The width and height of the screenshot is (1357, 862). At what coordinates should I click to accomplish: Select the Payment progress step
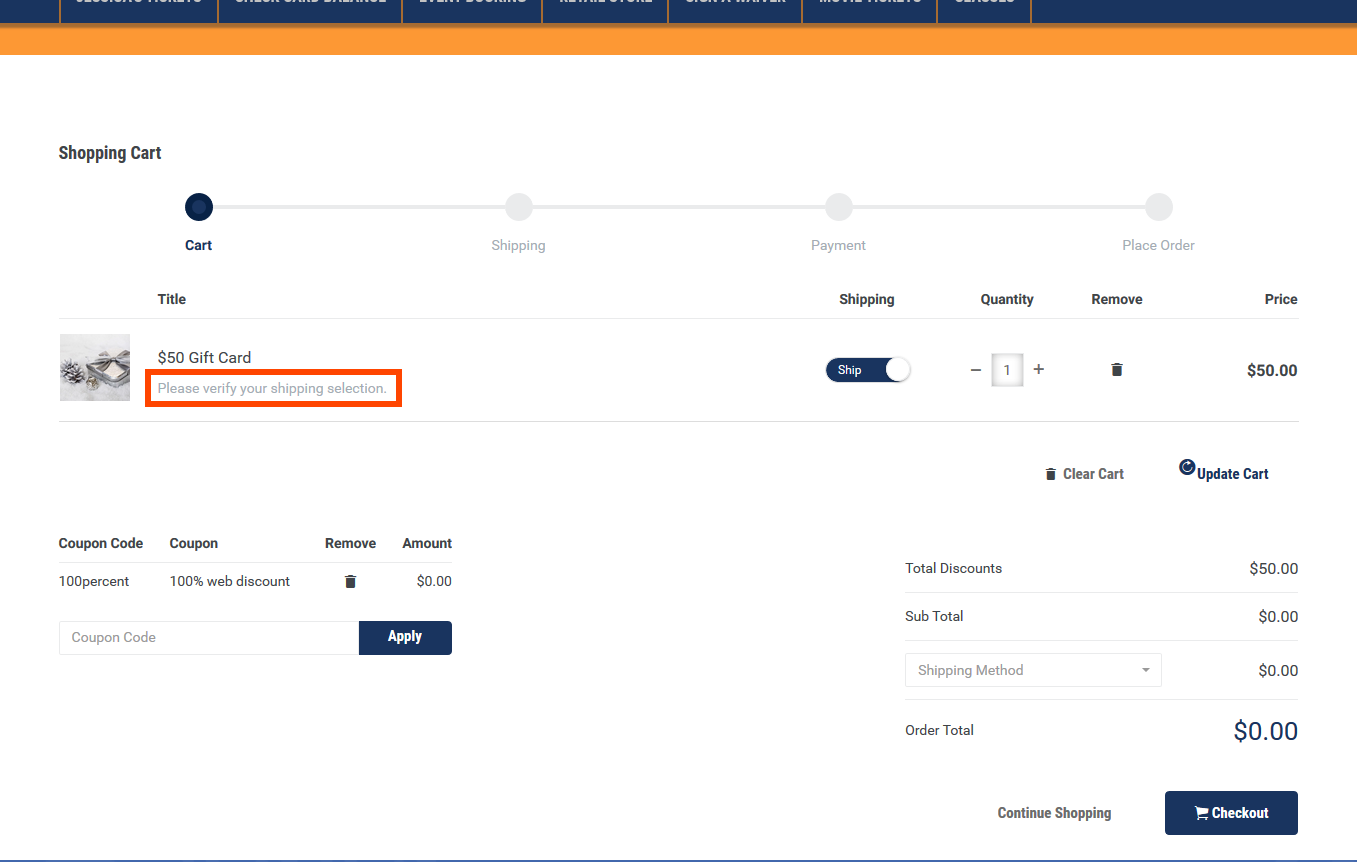pyautogui.click(x=838, y=207)
